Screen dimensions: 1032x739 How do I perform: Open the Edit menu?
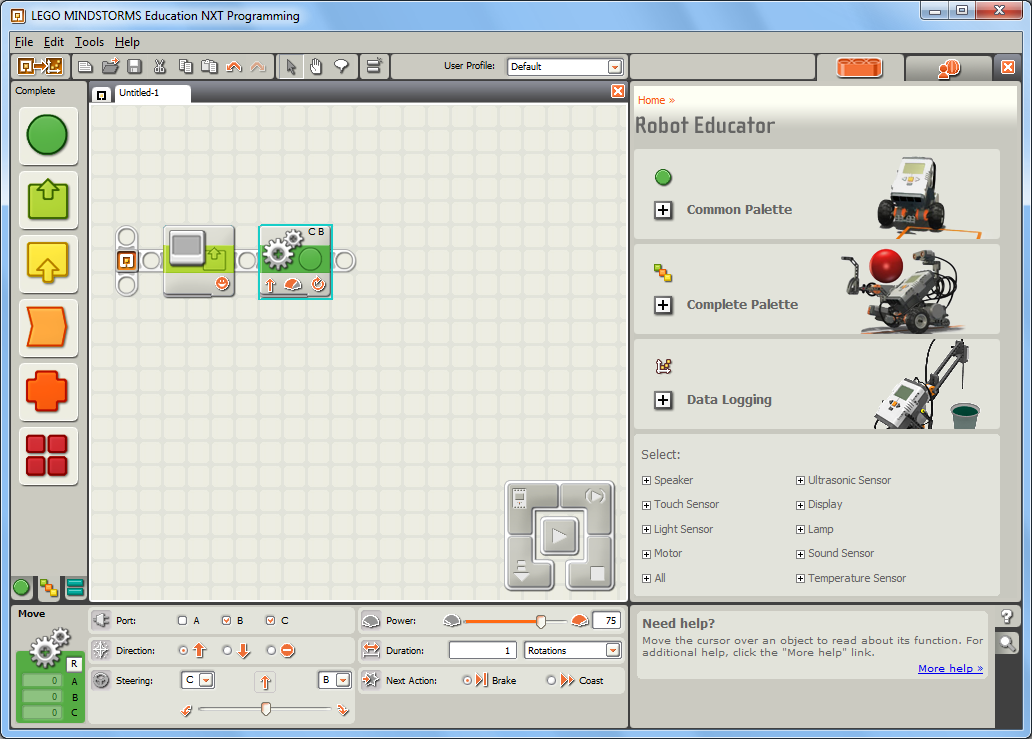point(54,41)
